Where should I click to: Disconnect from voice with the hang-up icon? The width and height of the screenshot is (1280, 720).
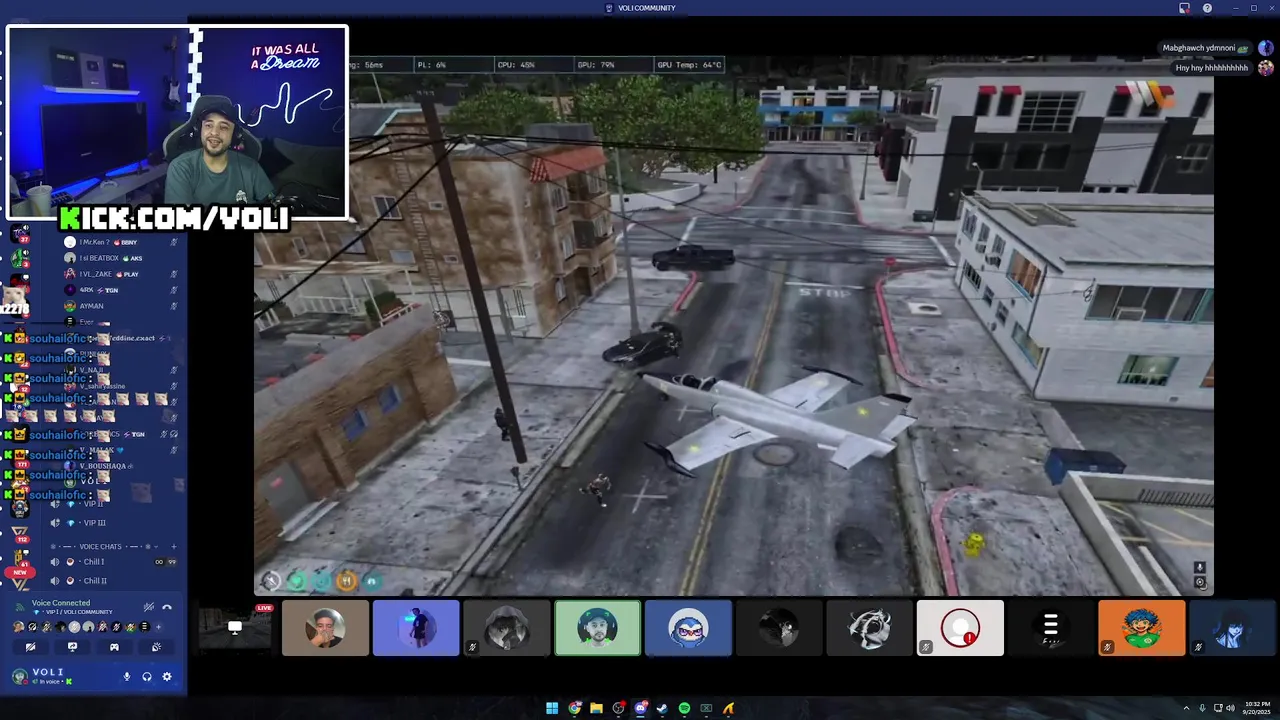(x=167, y=607)
